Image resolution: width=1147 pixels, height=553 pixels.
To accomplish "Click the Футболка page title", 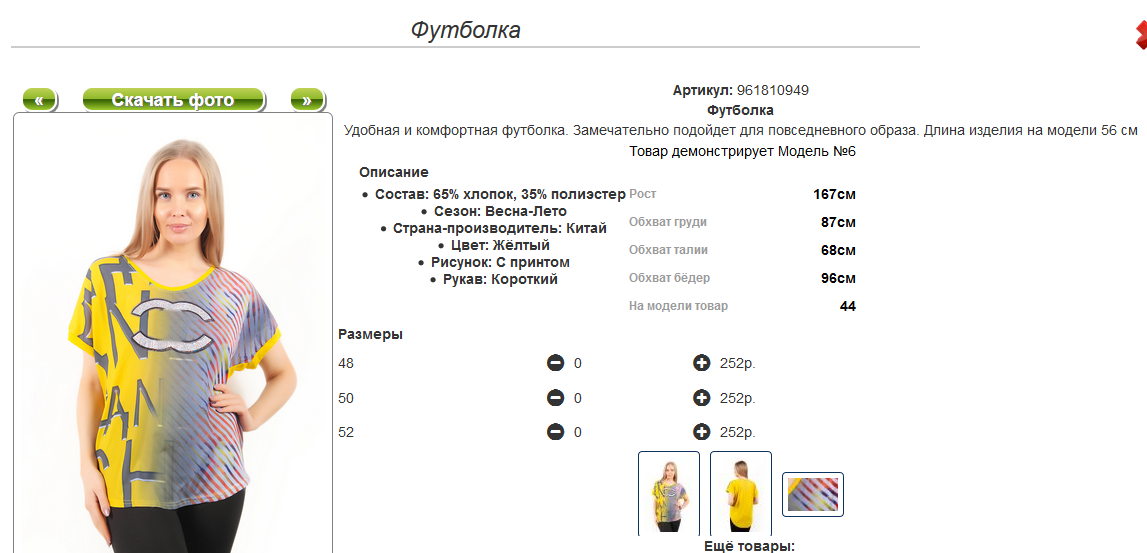I will pyautogui.click(x=465, y=30).
